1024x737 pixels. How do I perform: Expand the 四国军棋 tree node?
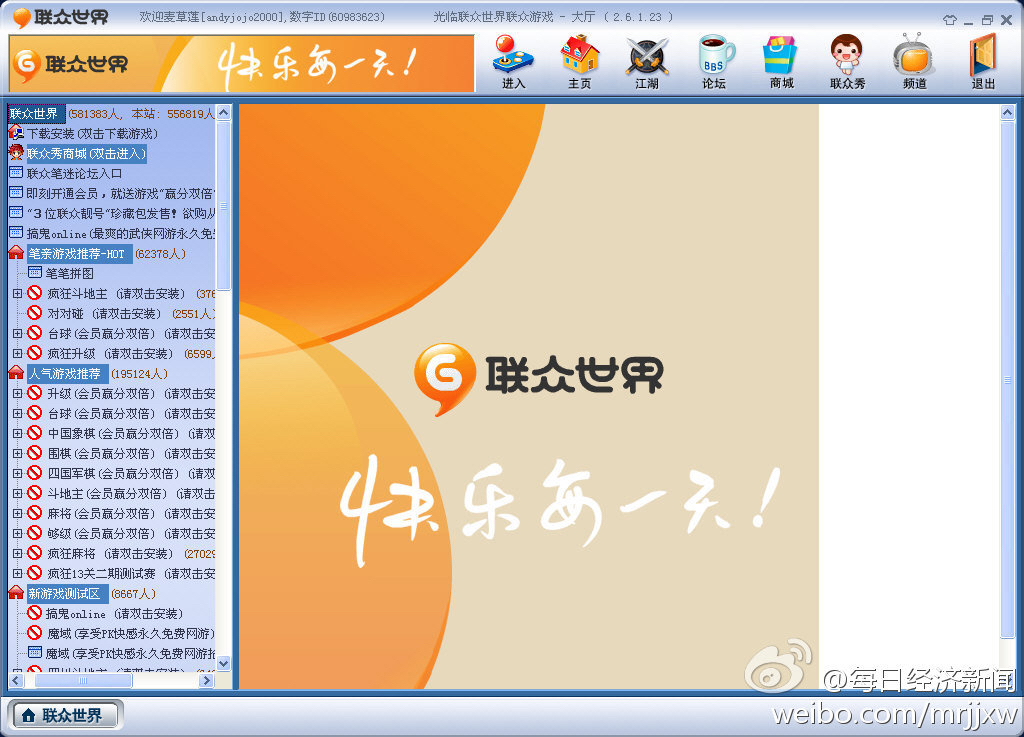[x=18, y=473]
